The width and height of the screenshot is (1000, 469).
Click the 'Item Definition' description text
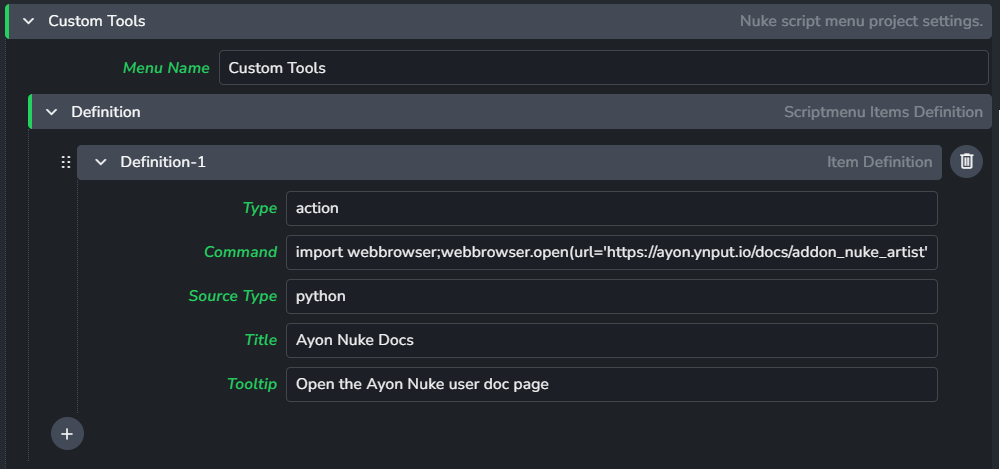pyautogui.click(x=879, y=162)
